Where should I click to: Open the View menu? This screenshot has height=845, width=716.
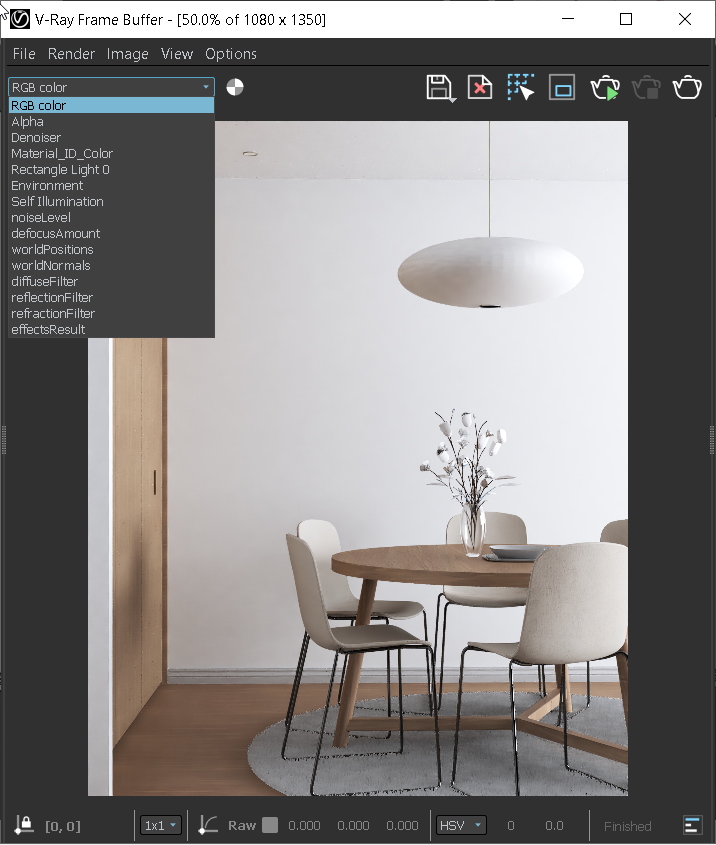coord(177,54)
